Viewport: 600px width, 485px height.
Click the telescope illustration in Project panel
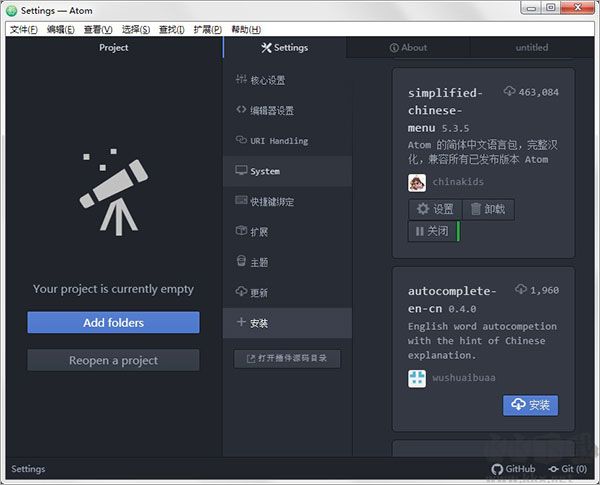point(113,192)
